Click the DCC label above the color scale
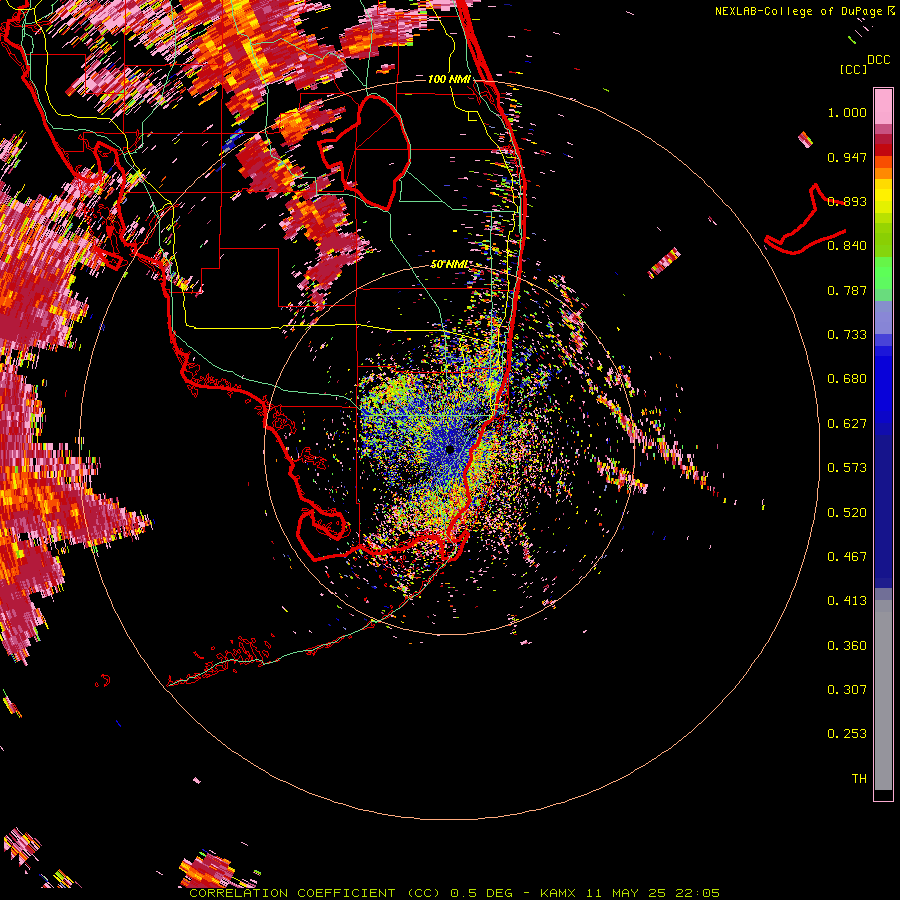This screenshot has height=900, width=900. (878, 60)
